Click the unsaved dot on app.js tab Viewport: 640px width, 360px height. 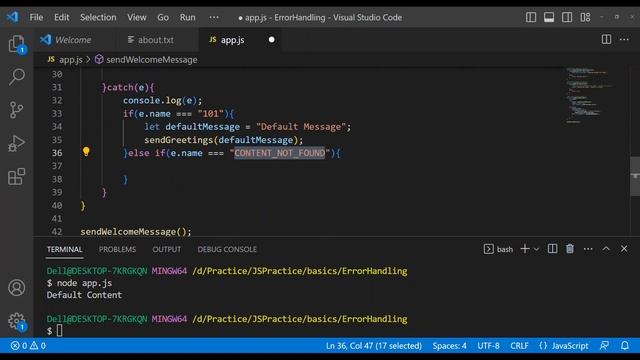coord(271,40)
